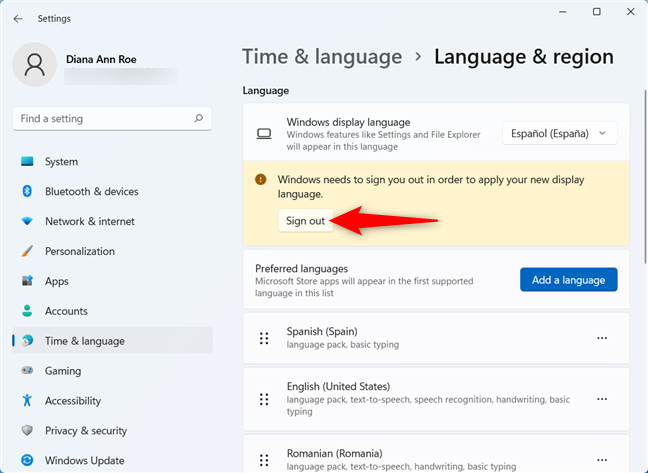The image size is (648, 473).
Task: Click the search magnifier icon
Action: [197, 119]
